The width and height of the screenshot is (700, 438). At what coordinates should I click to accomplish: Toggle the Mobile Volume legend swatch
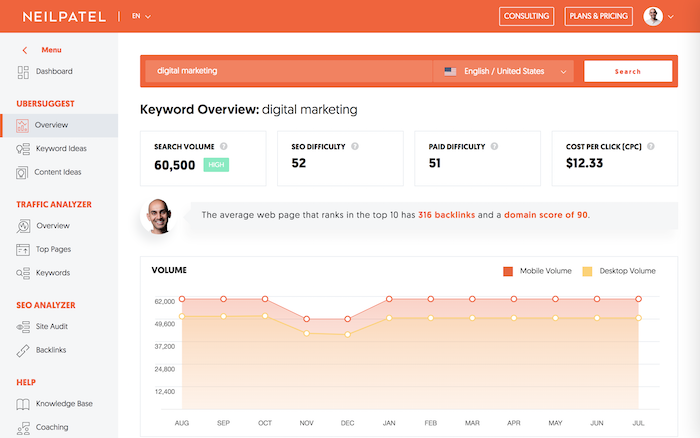pyautogui.click(x=508, y=271)
